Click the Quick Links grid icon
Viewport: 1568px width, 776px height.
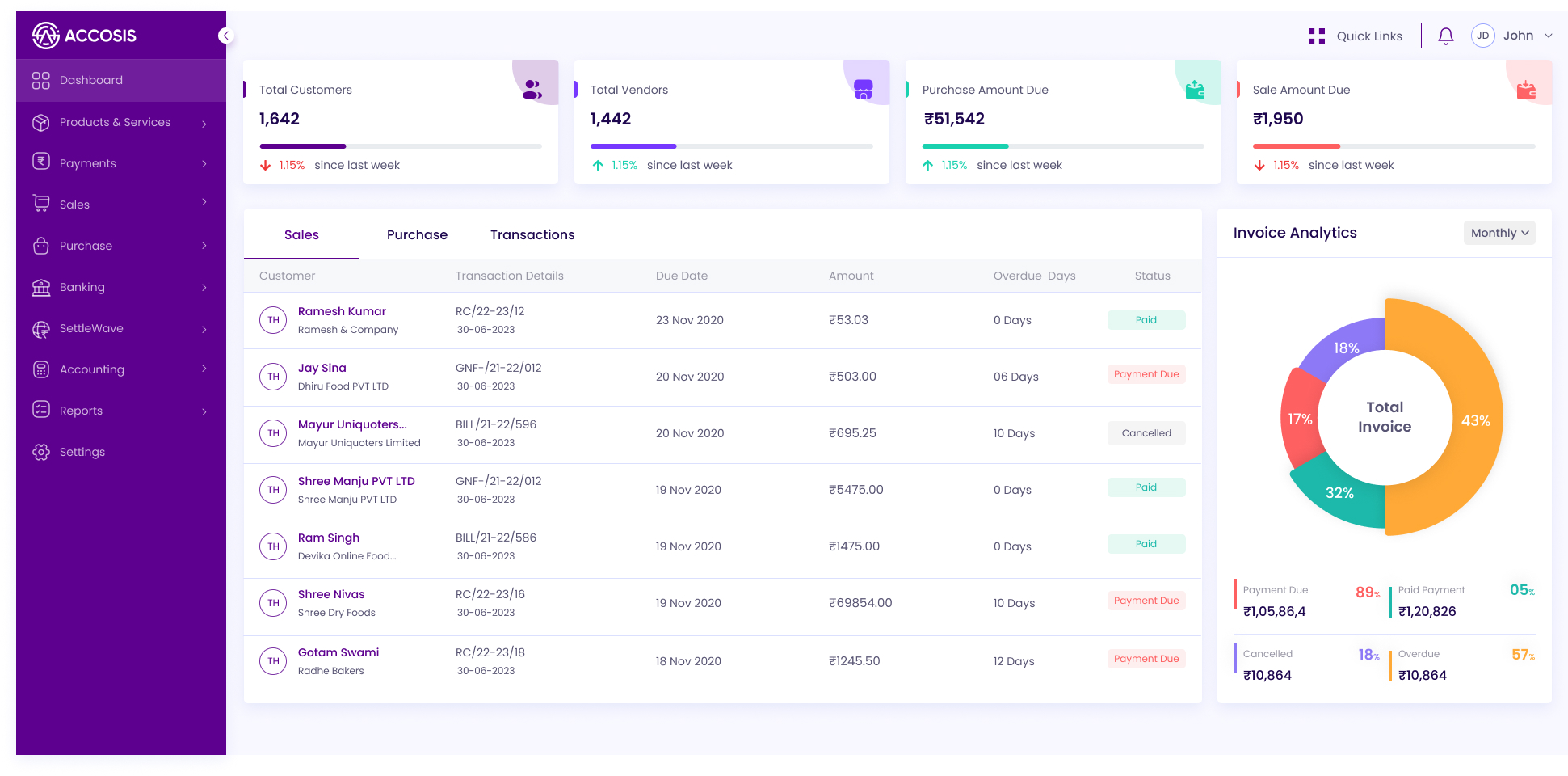point(1317,36)
